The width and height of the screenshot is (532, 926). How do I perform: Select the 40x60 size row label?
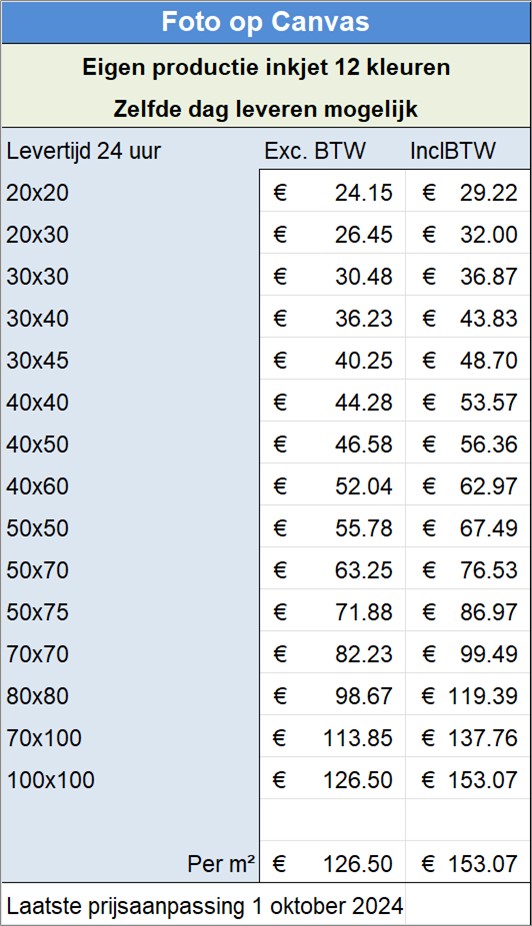point(130,485)
